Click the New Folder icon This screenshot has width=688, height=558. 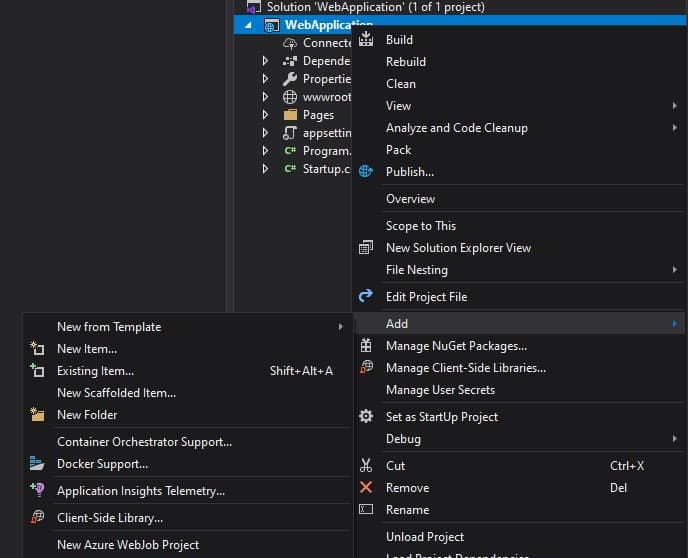37,415
